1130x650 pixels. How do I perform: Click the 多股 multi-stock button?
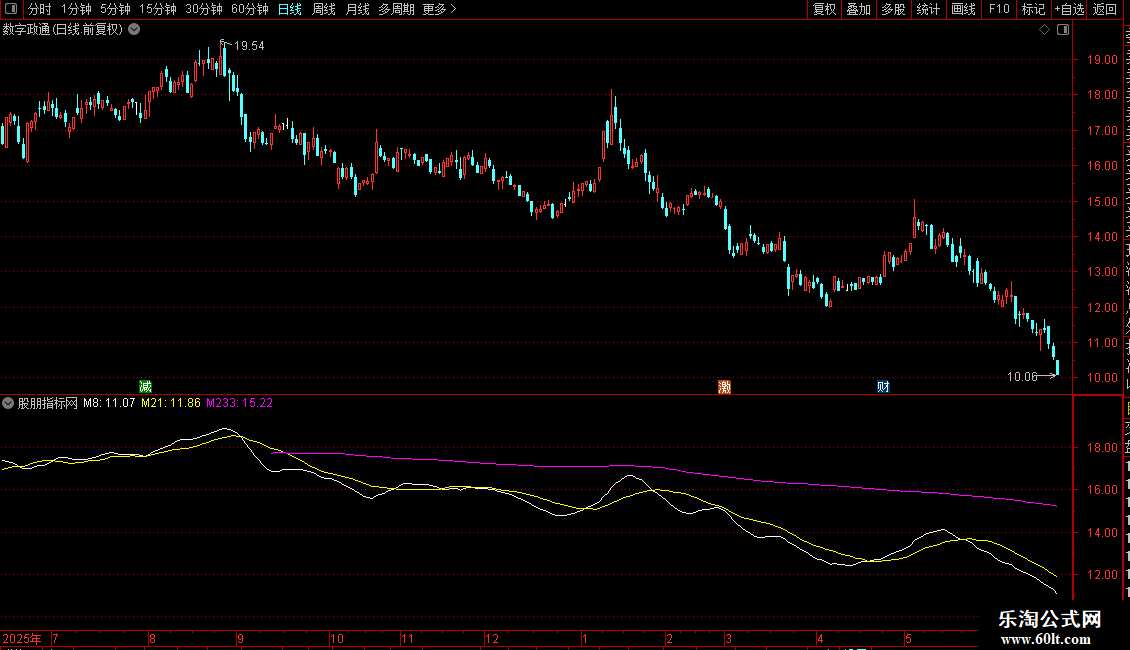click(893, 9)
